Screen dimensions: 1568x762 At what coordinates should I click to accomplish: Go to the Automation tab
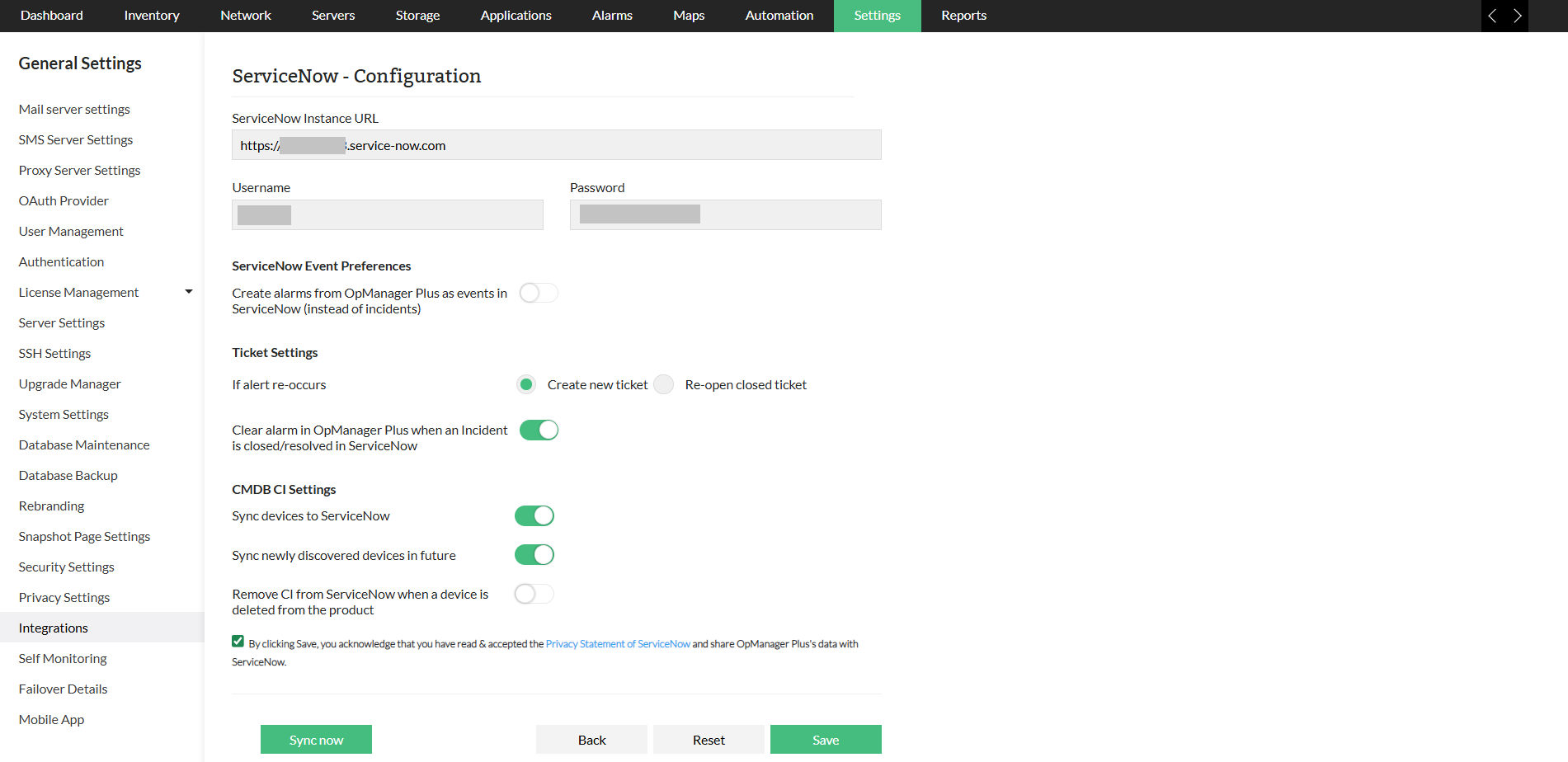point(779,16)
